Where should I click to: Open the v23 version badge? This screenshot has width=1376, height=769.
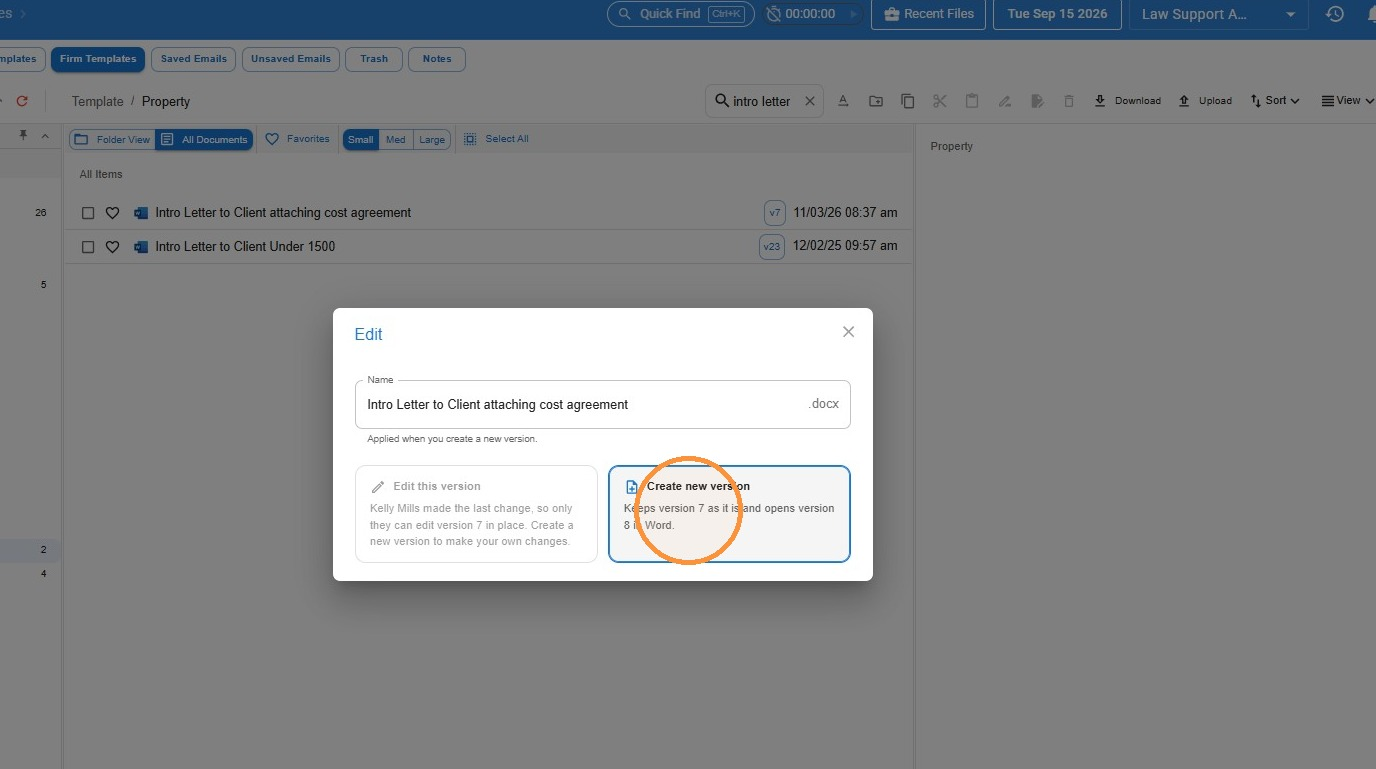pyautogui.click(x=772, y=247)
